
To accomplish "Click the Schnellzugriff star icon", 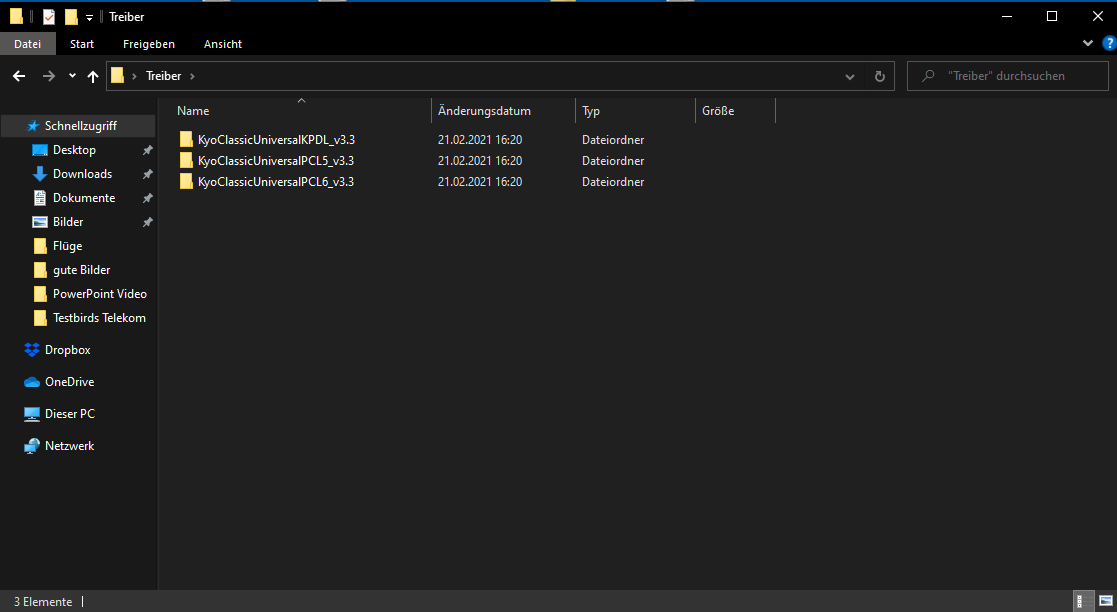I will pyautogui.click(x=33, y=126).
